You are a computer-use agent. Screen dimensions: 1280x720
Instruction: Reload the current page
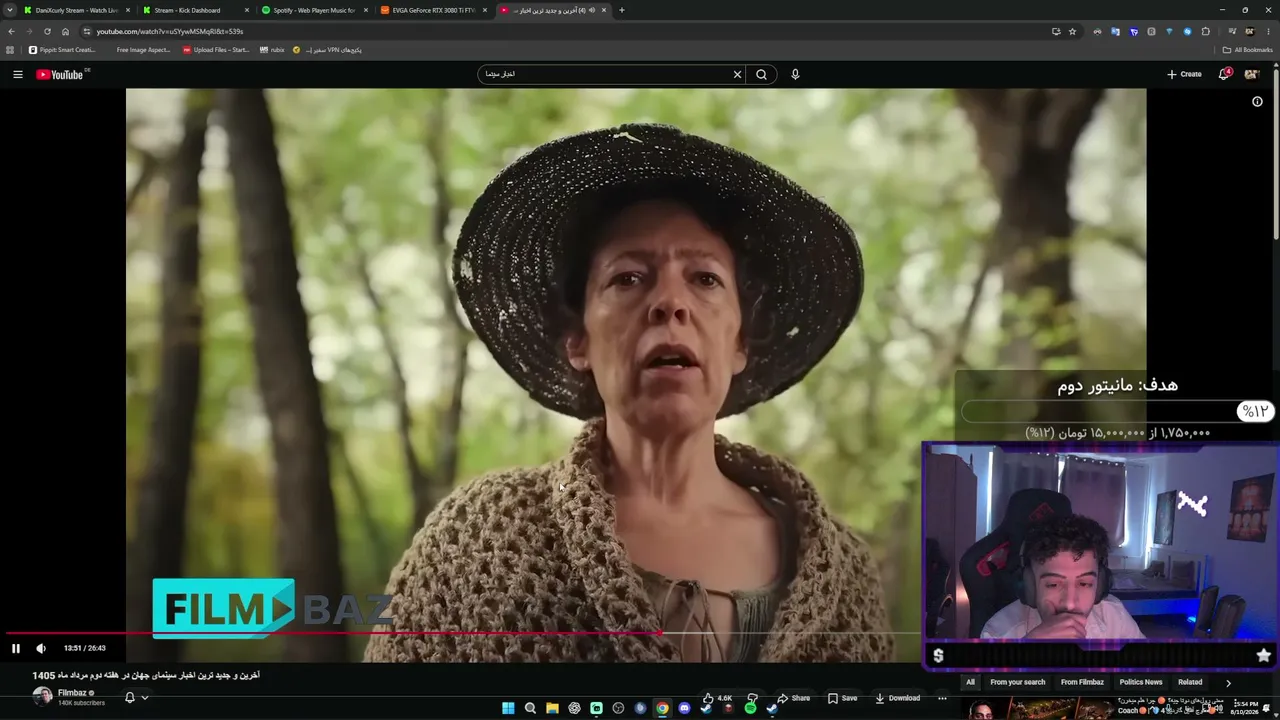click(47, 31)
